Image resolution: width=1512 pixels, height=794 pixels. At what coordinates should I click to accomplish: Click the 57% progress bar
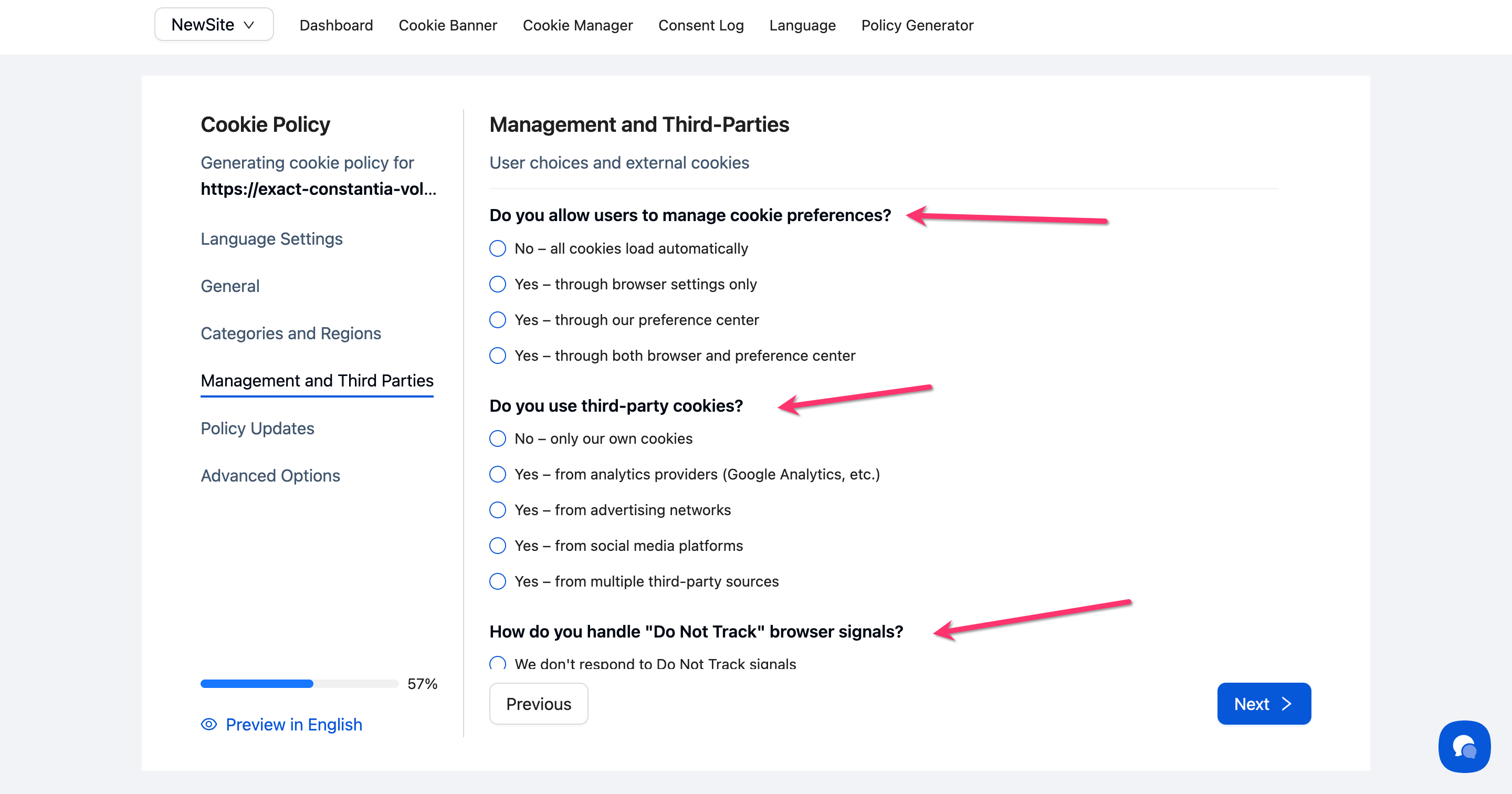point(299,684)
